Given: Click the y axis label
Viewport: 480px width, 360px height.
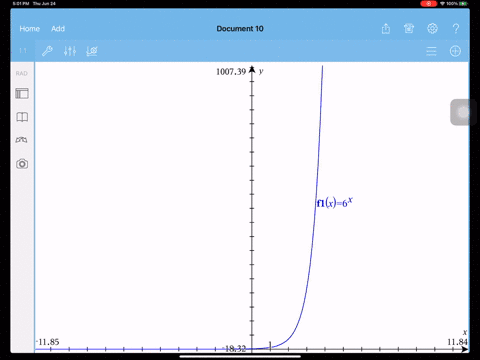Looking at the screenshot, I should click(x=261, y=71).
